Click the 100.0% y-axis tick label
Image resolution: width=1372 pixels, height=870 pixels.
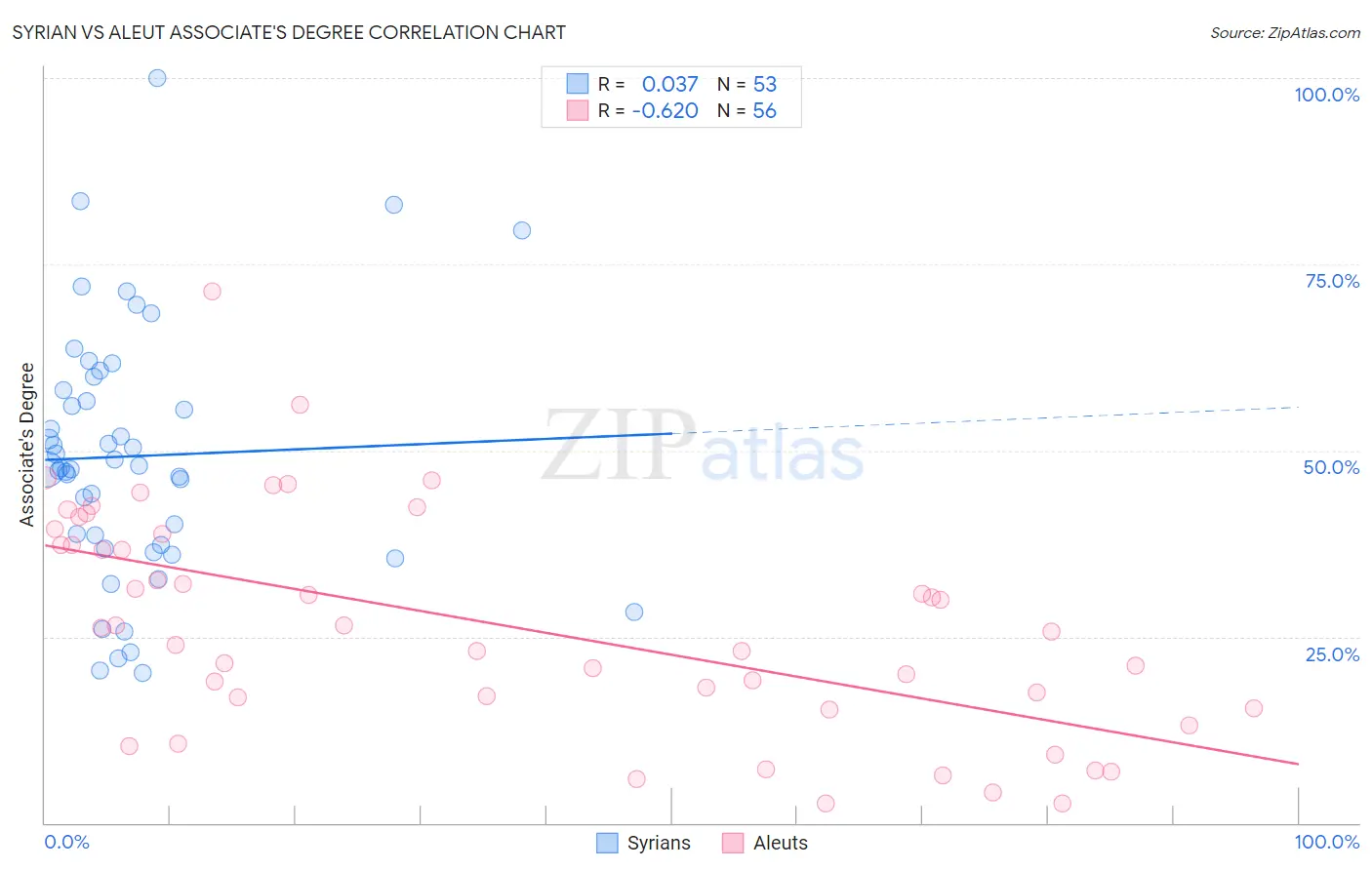click(1327, 95)
